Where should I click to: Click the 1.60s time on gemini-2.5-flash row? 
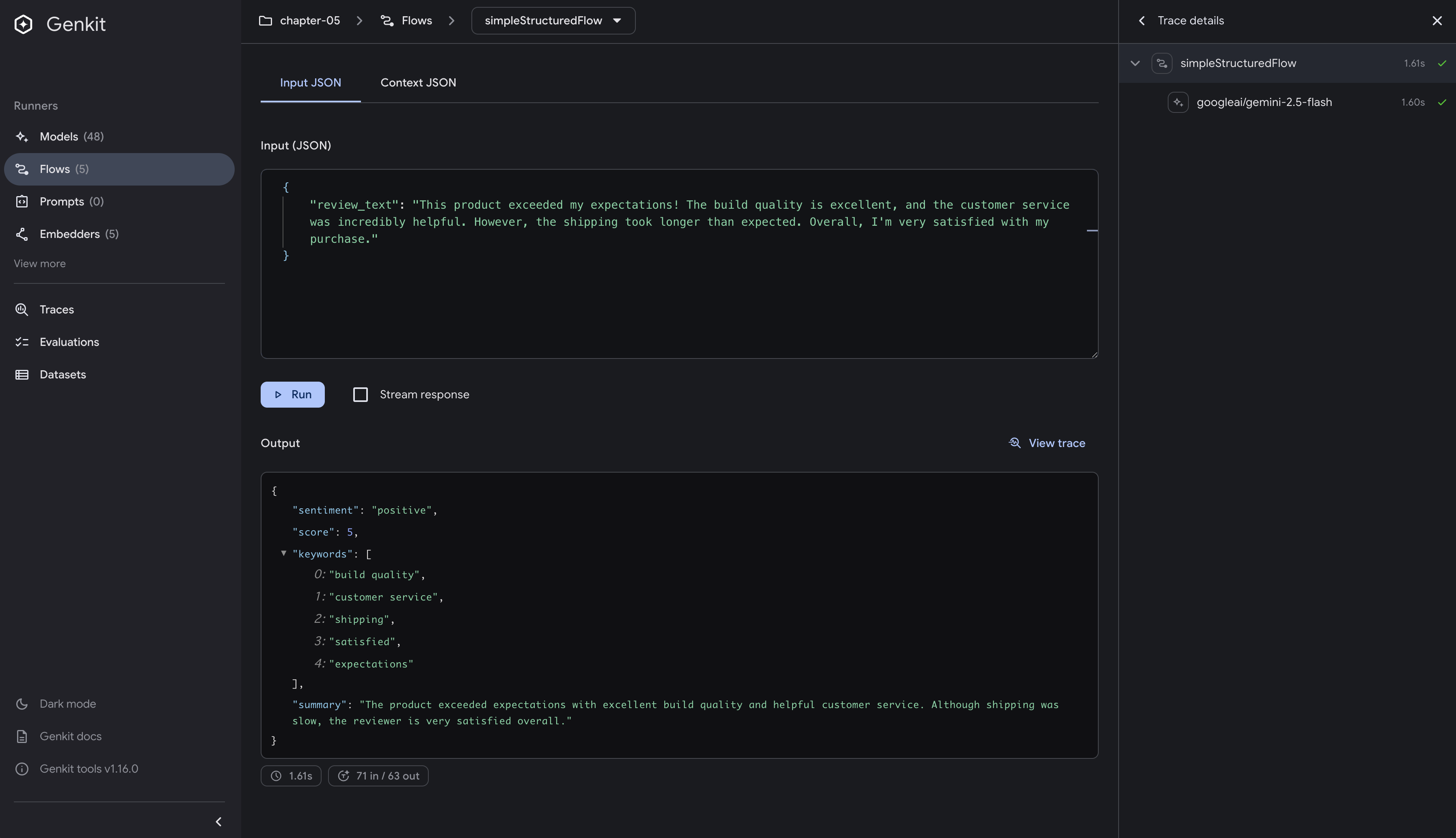click(x=1413, y=102)
